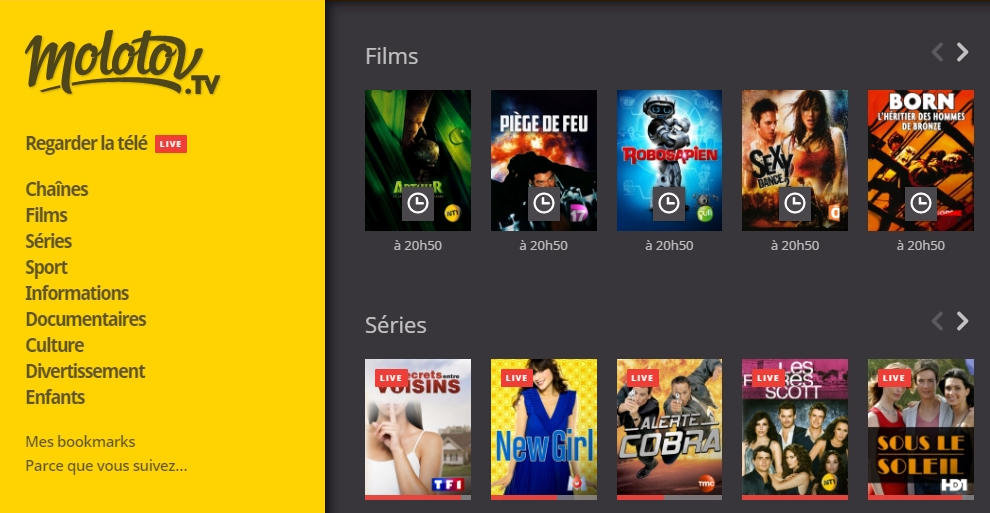Go back in Séries row with left chevron

point(938,321)
